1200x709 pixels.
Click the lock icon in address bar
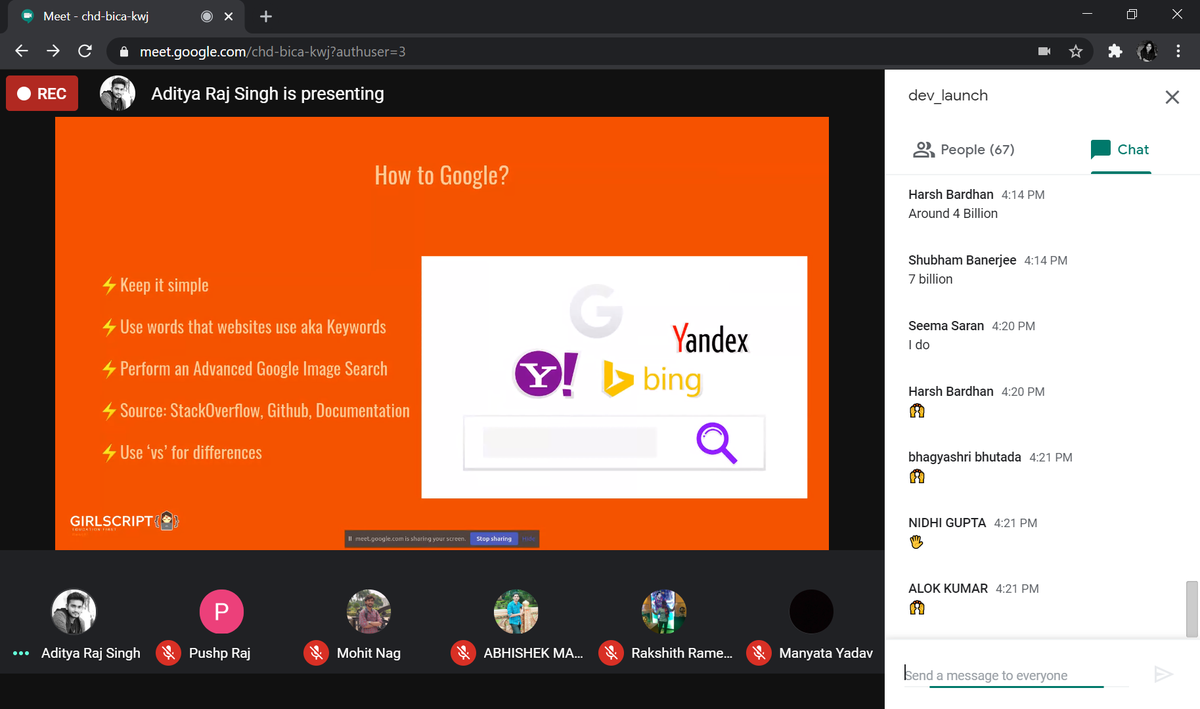(124, 51)
